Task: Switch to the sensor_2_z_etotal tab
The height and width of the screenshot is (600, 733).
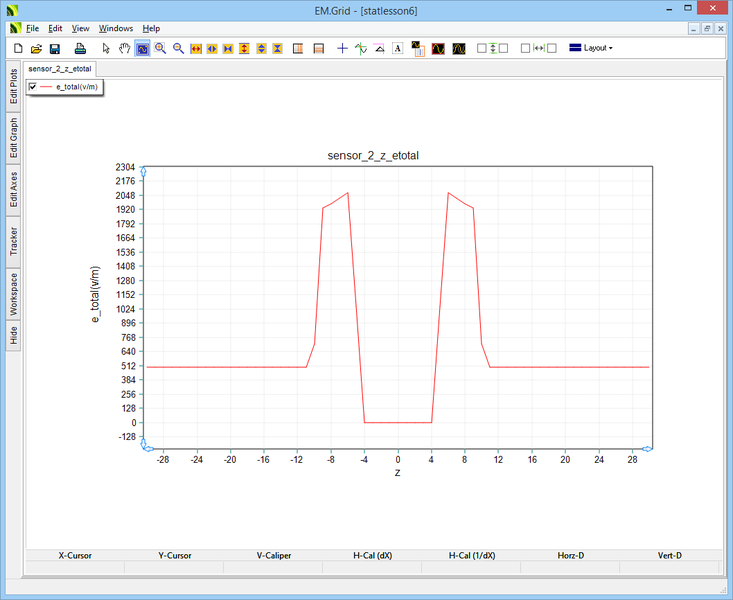Action: (x=60, y=69)
